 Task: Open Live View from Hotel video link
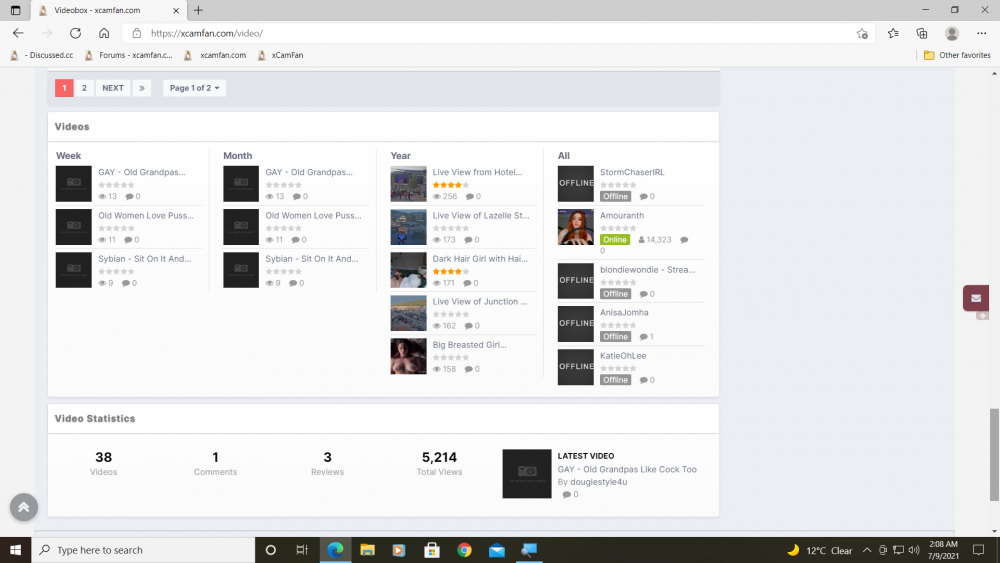(477, 172)
